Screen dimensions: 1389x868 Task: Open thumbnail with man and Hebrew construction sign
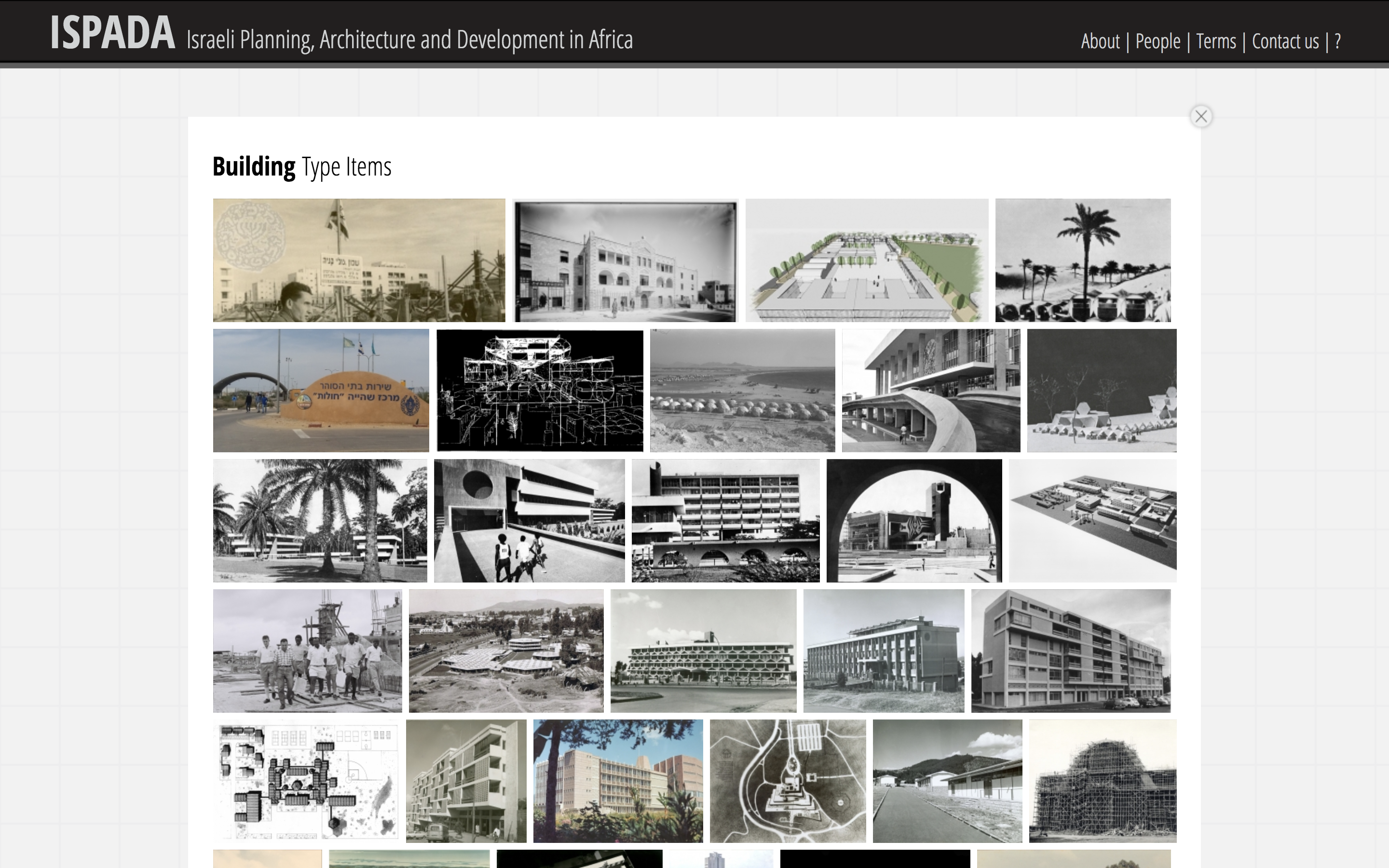[x=359, y=260]
